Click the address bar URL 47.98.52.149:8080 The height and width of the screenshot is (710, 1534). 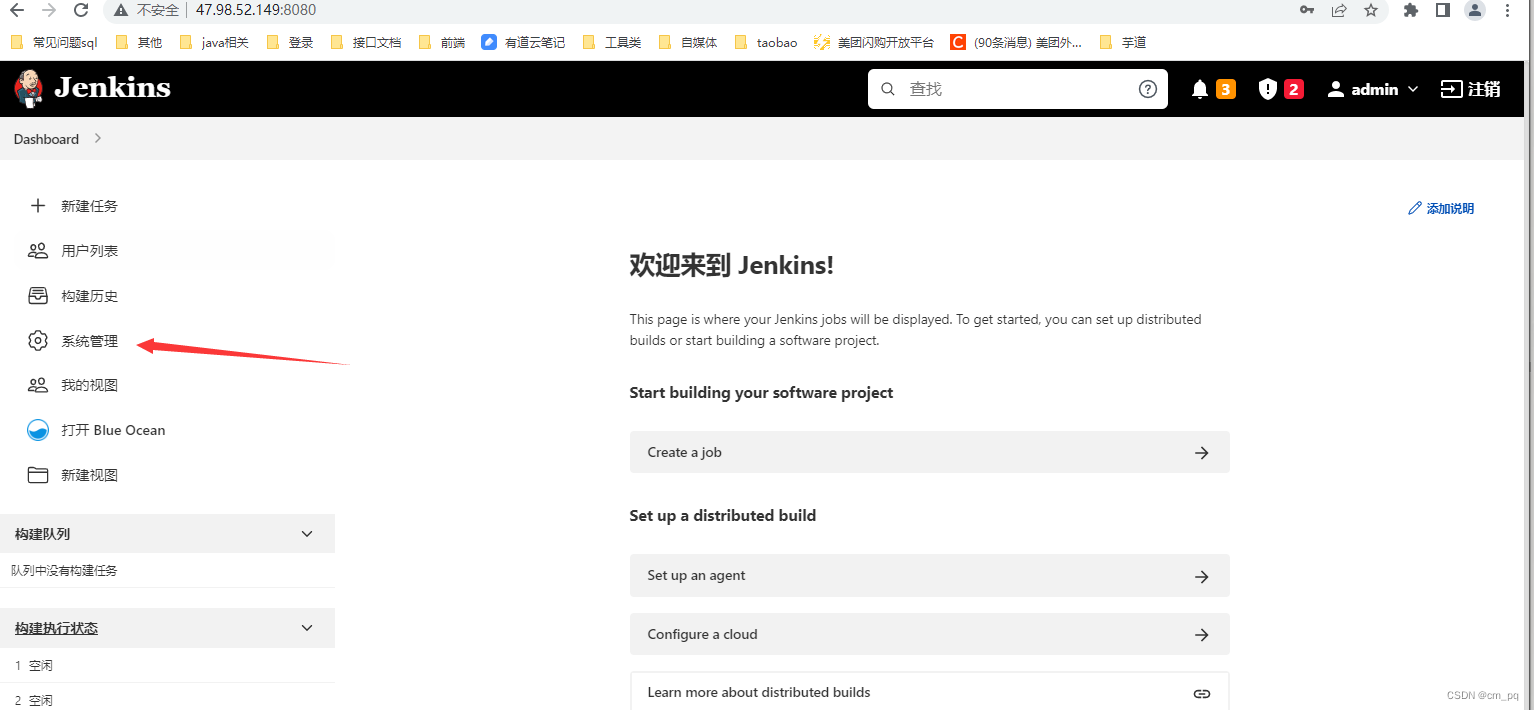click(256, 10)
